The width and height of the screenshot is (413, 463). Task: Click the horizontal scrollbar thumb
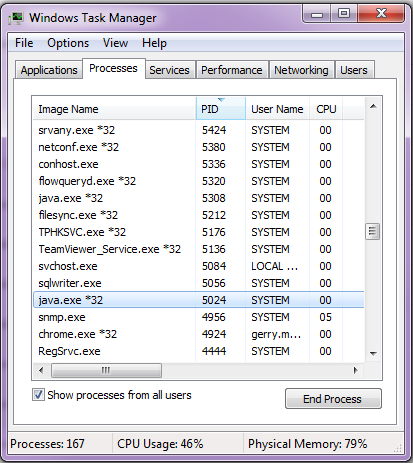[x=106, y=370]
